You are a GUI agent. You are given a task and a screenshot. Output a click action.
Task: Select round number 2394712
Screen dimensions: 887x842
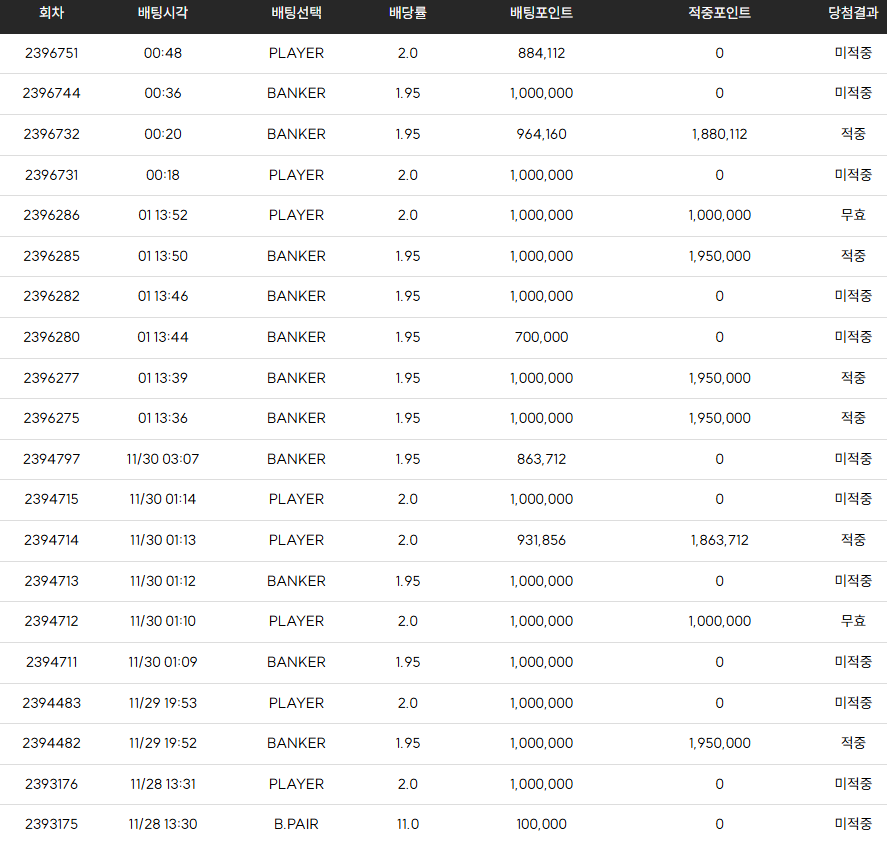click(x=51, y=621)
